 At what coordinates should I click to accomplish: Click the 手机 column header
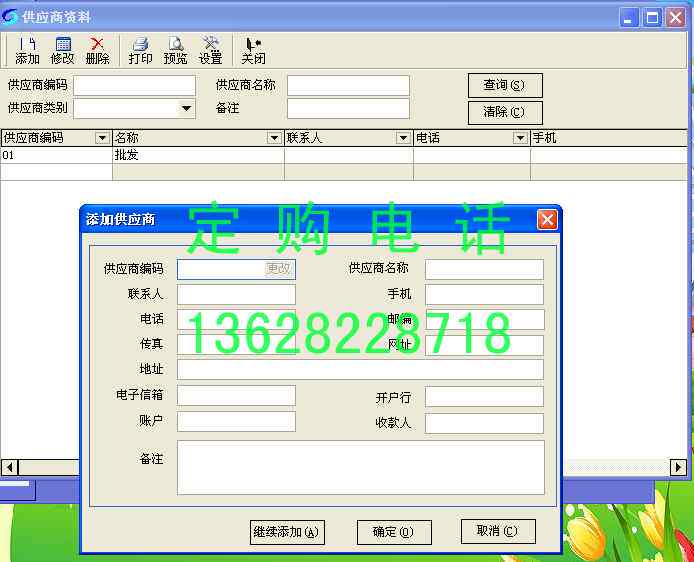tap(609, 138)
